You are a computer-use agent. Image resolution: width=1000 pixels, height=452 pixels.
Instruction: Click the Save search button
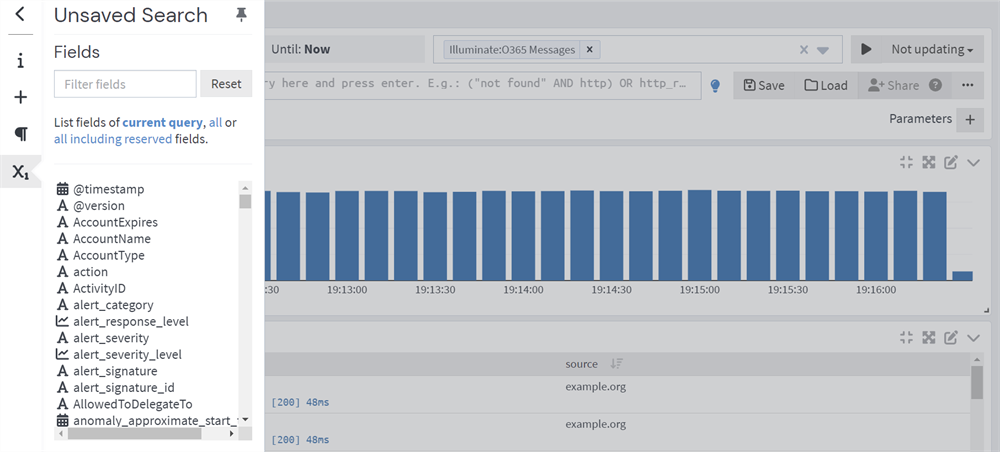(762, 85)
